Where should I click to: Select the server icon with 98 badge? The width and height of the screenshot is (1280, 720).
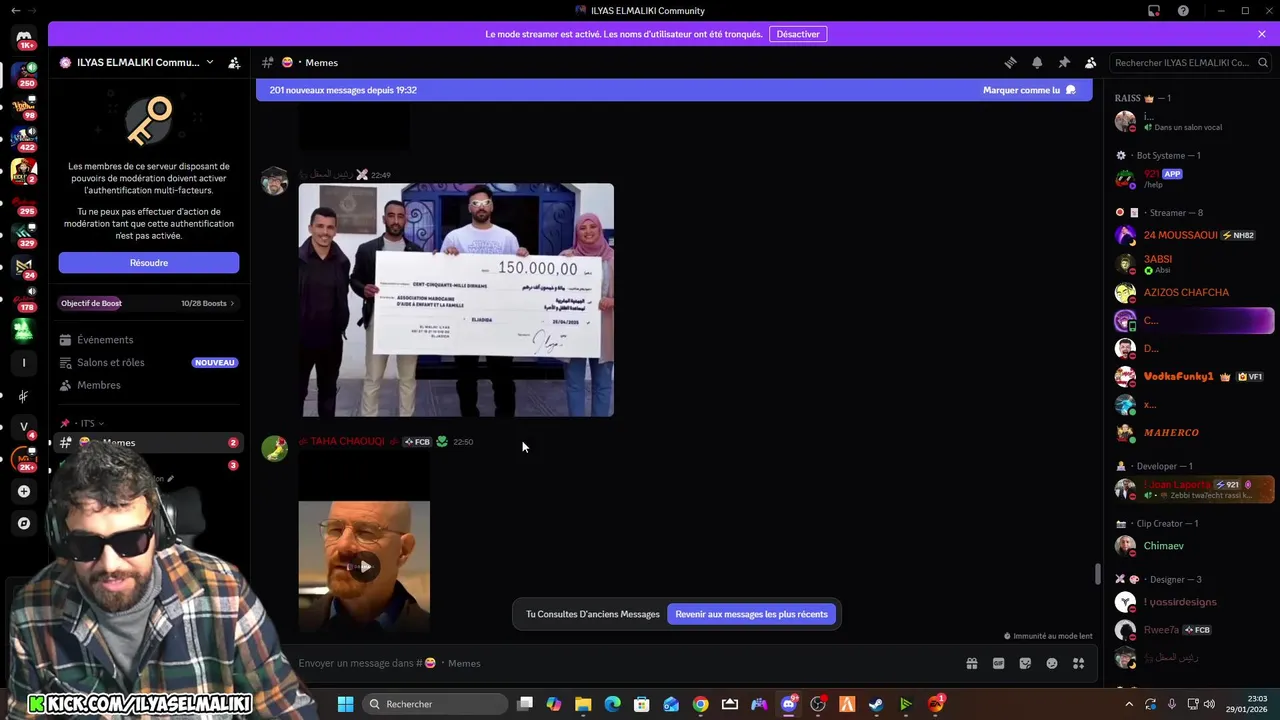click(x=24, y=106)
